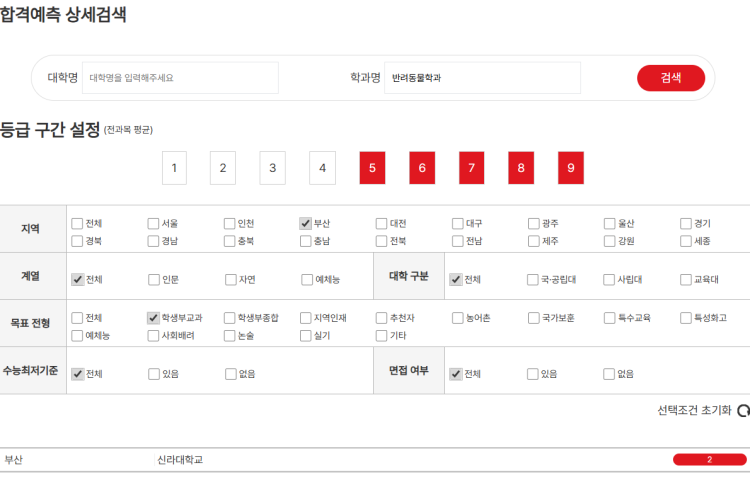
Task: Check the 기타 checkbox
Action: point(381,336)
